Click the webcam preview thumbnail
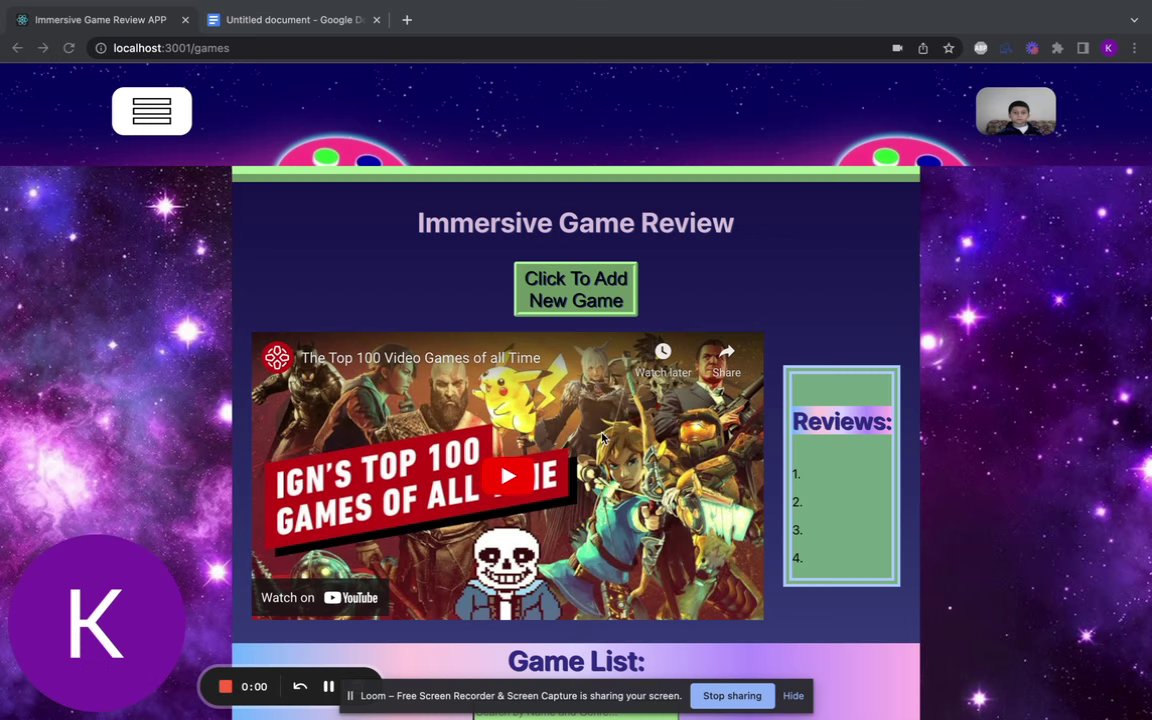 coord(1015,111)
